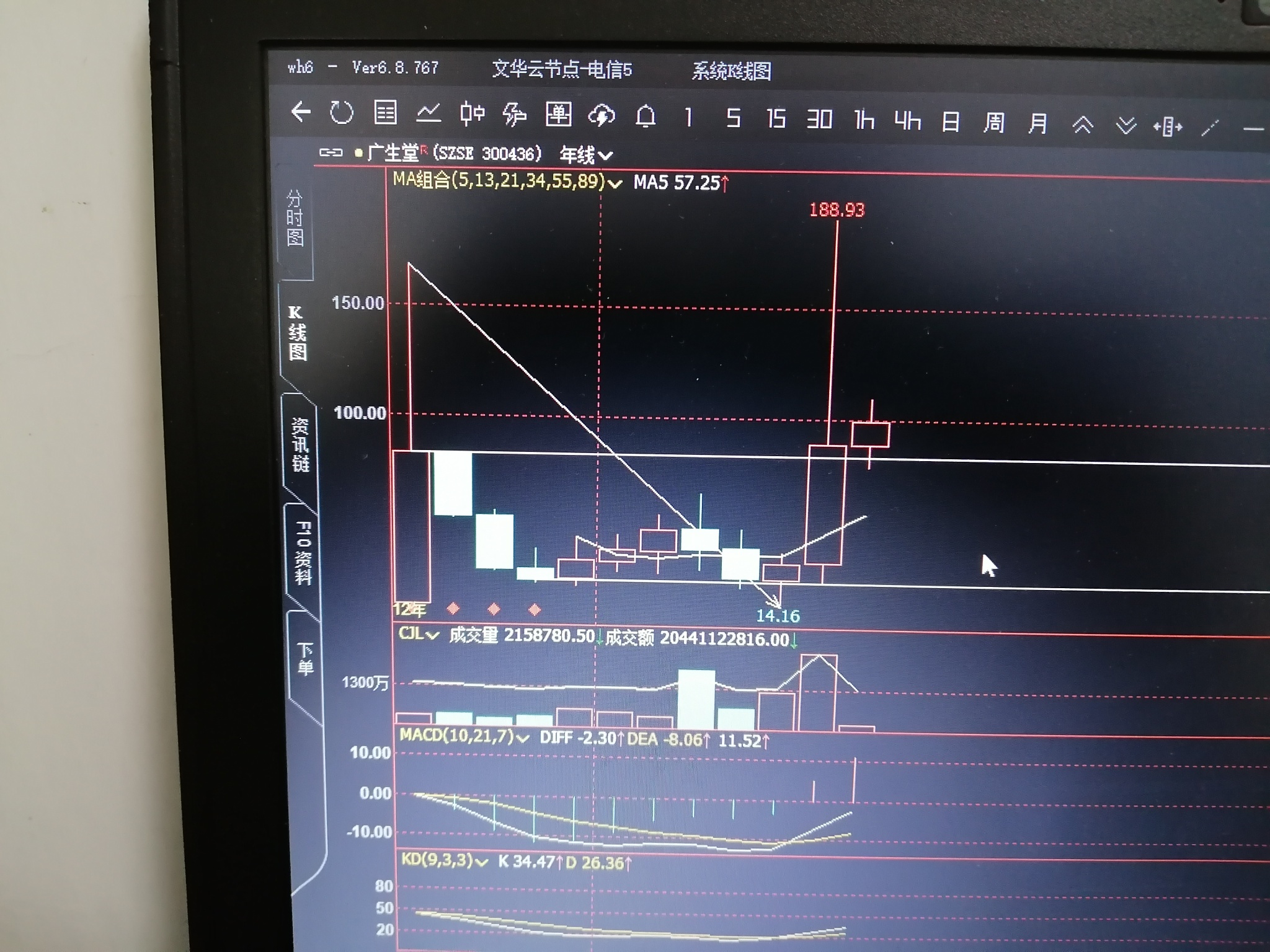Screen dimensions: 1270x952
Task: Switch to the 日 daily period
Action: [950, 122]
